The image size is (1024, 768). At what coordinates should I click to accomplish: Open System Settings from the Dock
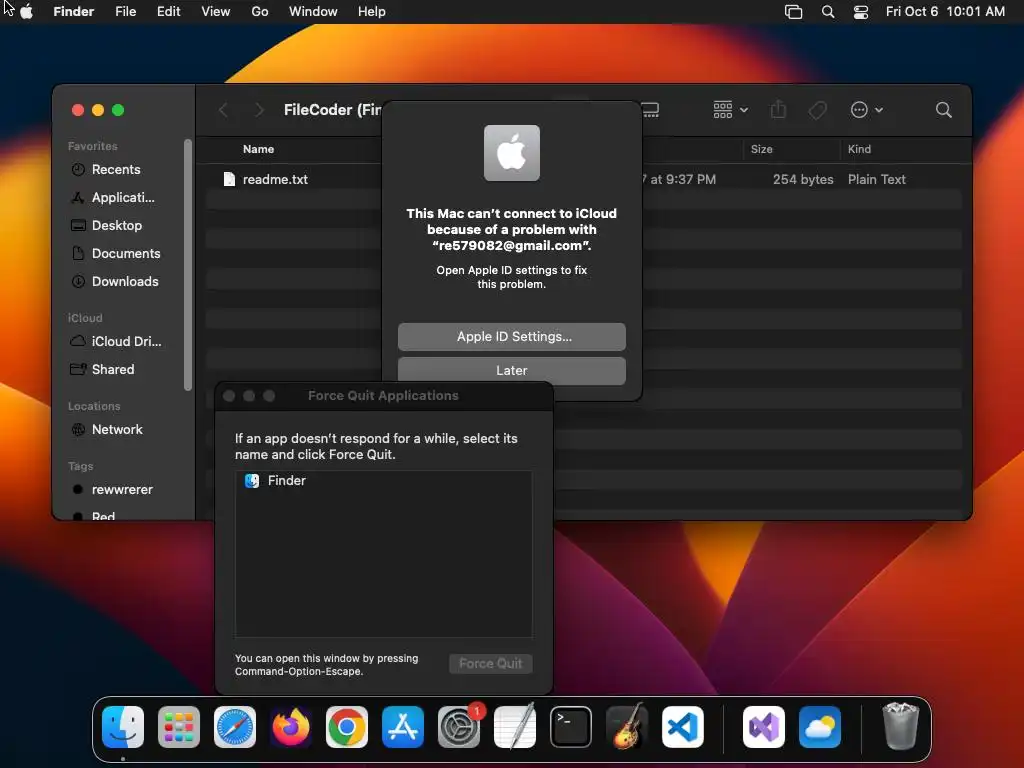458,727
